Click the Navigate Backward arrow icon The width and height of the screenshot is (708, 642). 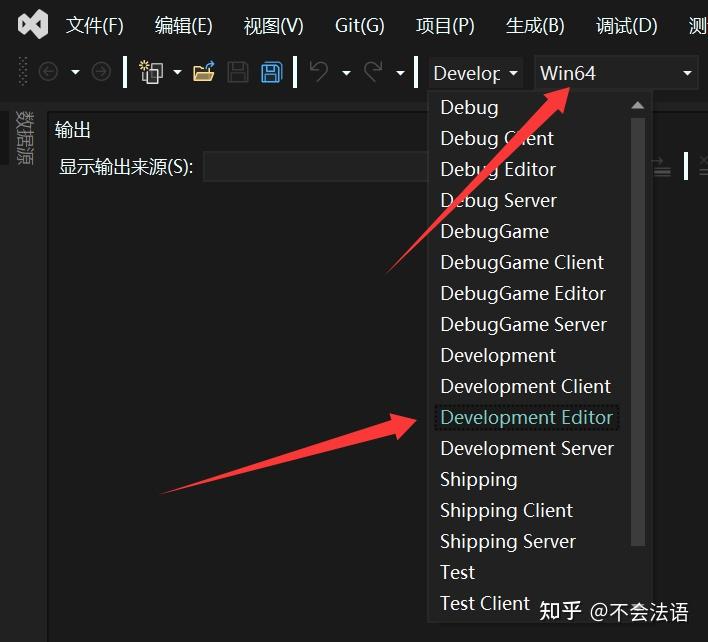coord(48,72)
